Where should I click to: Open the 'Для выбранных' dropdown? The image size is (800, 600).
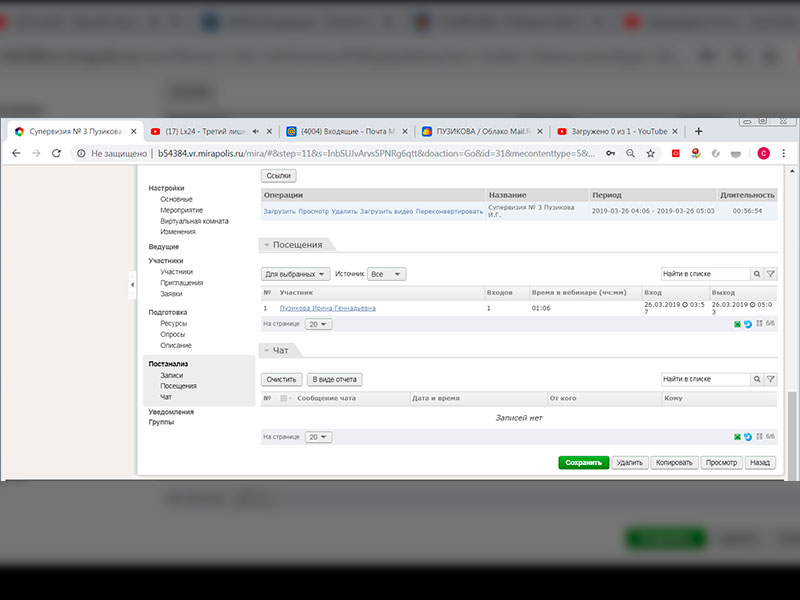click(x=295, y=274)
